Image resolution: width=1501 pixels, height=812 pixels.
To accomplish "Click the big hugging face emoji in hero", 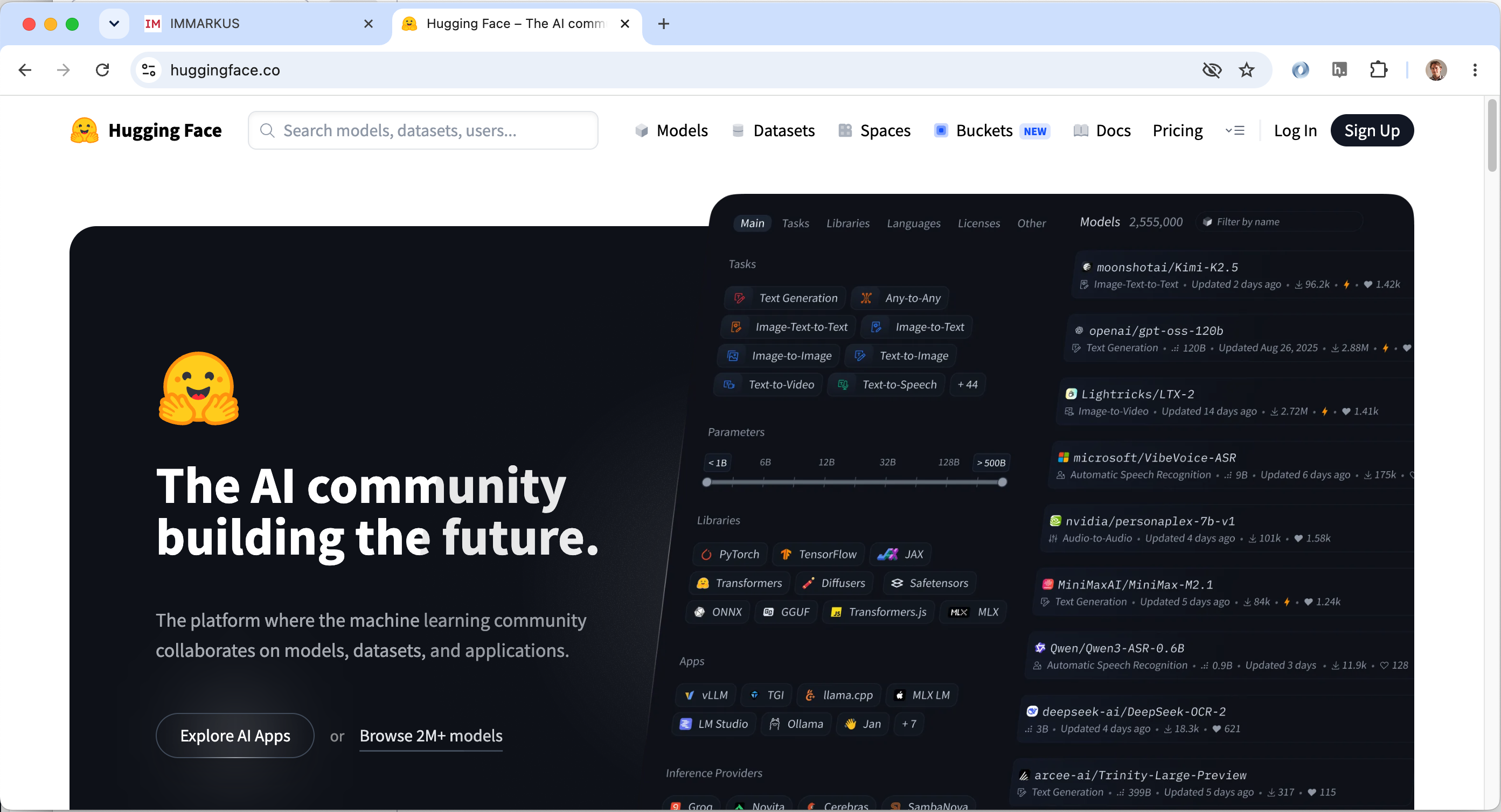I will pyautogui.click(x=199, y=388).
